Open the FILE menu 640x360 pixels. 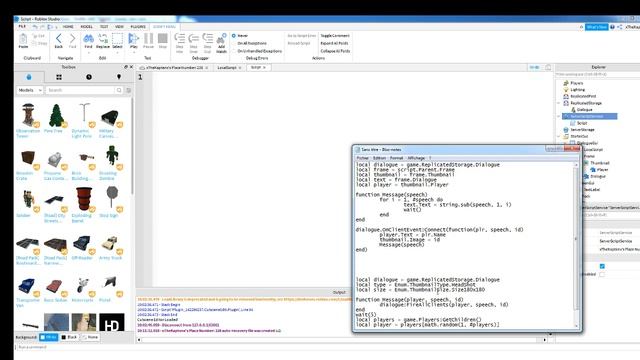22,27
